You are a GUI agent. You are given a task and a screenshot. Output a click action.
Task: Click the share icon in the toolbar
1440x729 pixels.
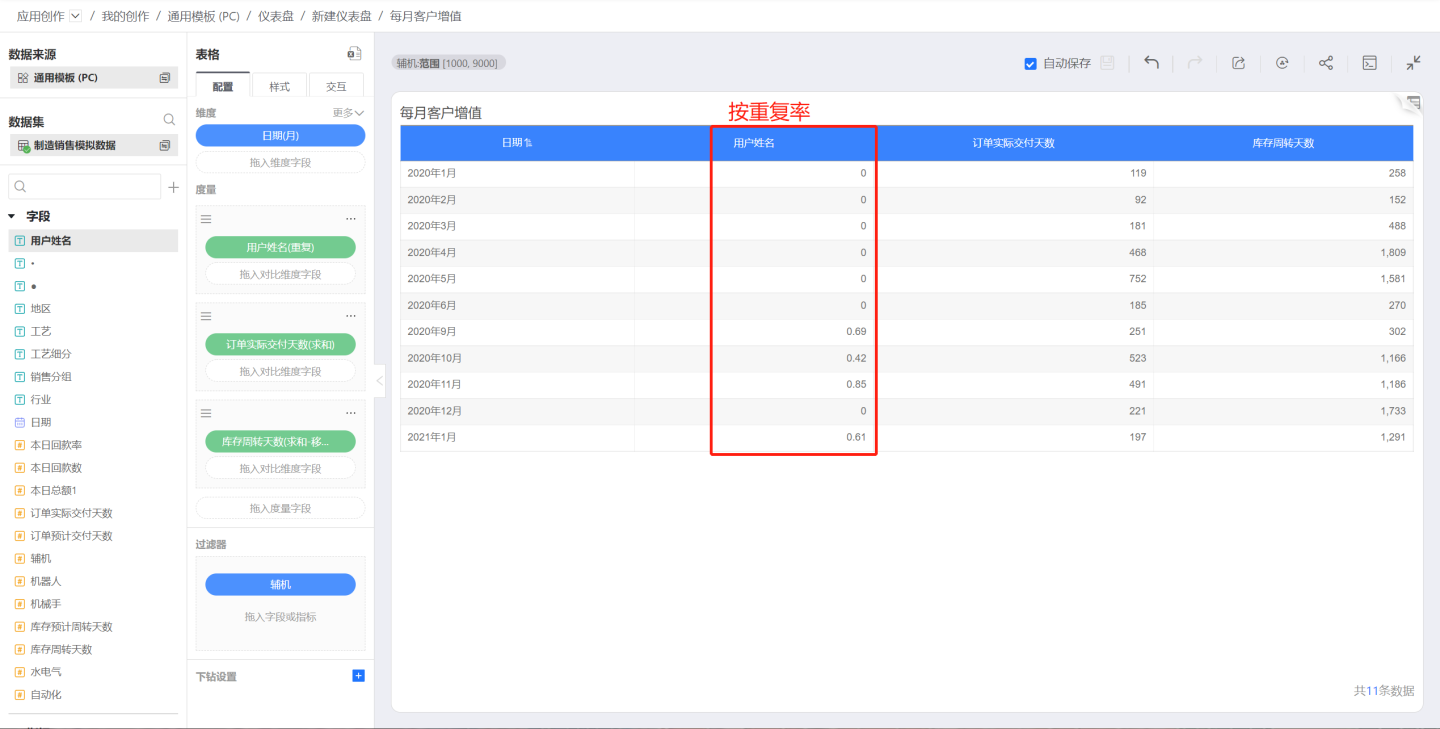(1325, 63)
